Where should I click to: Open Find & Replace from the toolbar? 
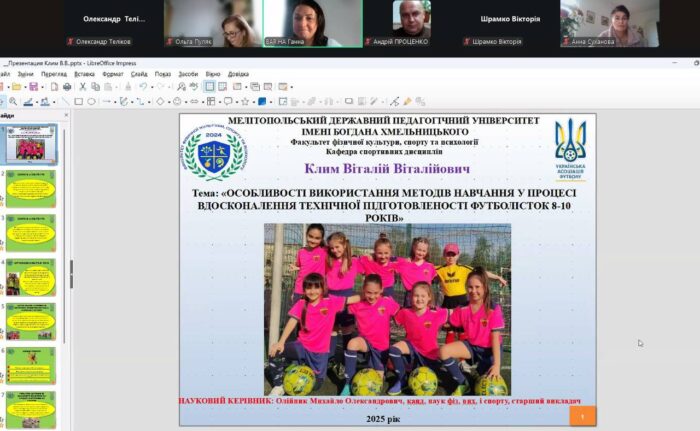coord(179,87)
